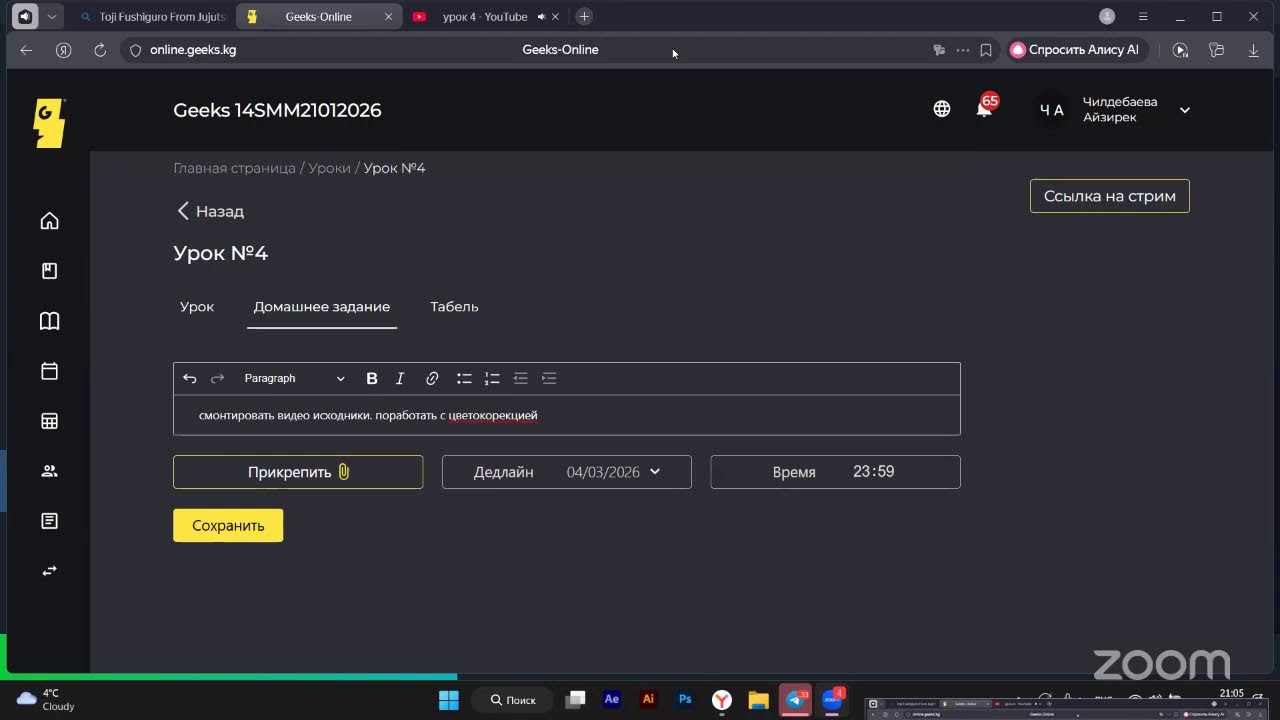Click the taskbar Поиск search box
The height and width of the screenshot is (720, 1280).
[512, 700]
